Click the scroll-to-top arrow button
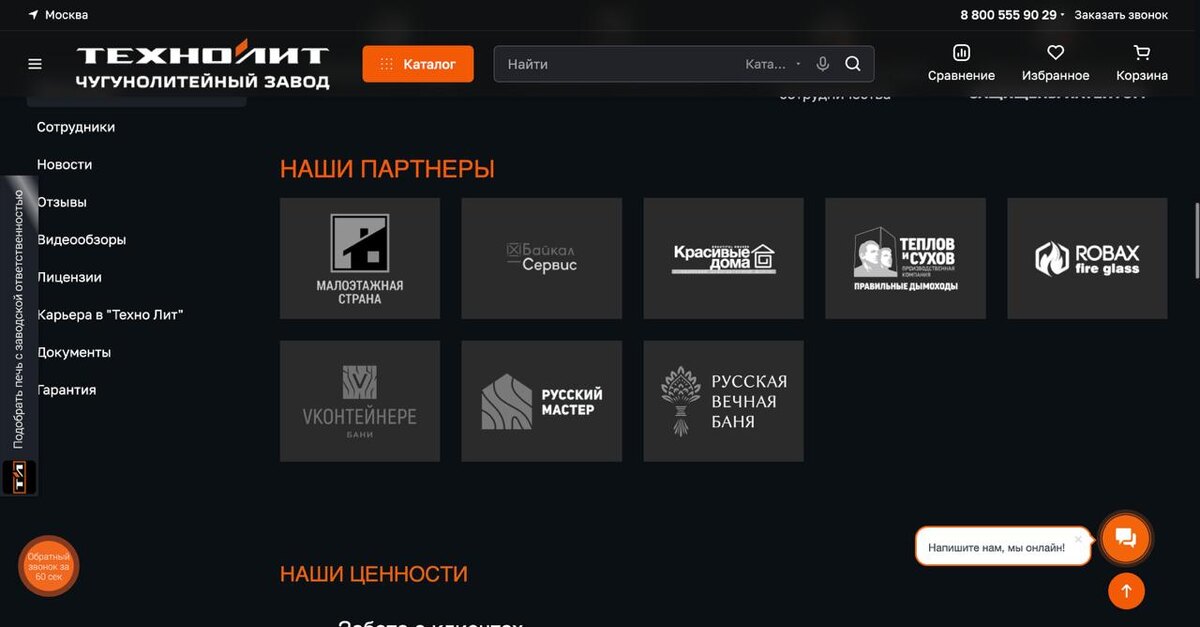The image size is (1200, 627). (1126, 591)
